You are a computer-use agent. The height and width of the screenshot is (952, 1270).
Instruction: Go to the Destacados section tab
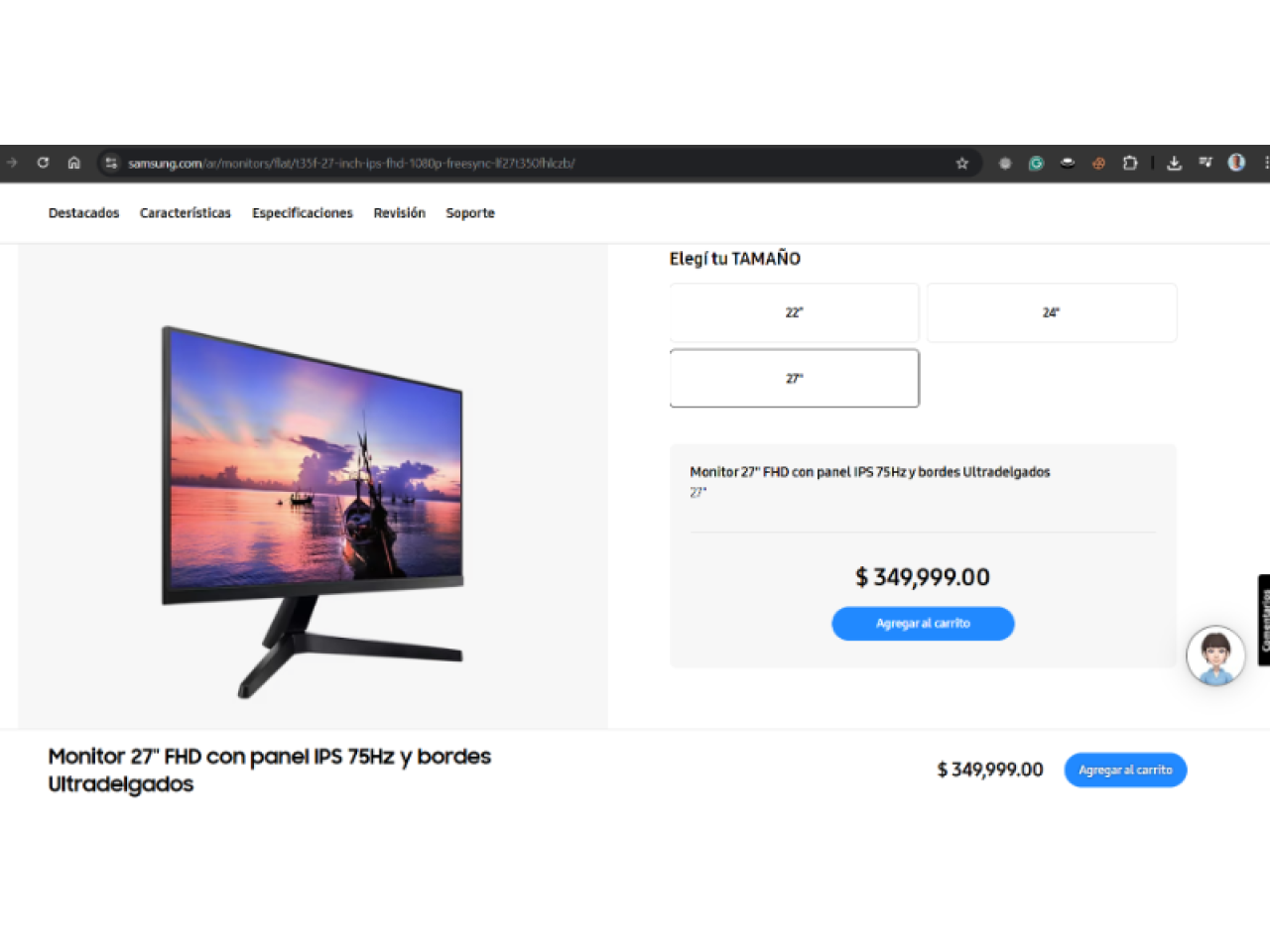click(83, 213)
